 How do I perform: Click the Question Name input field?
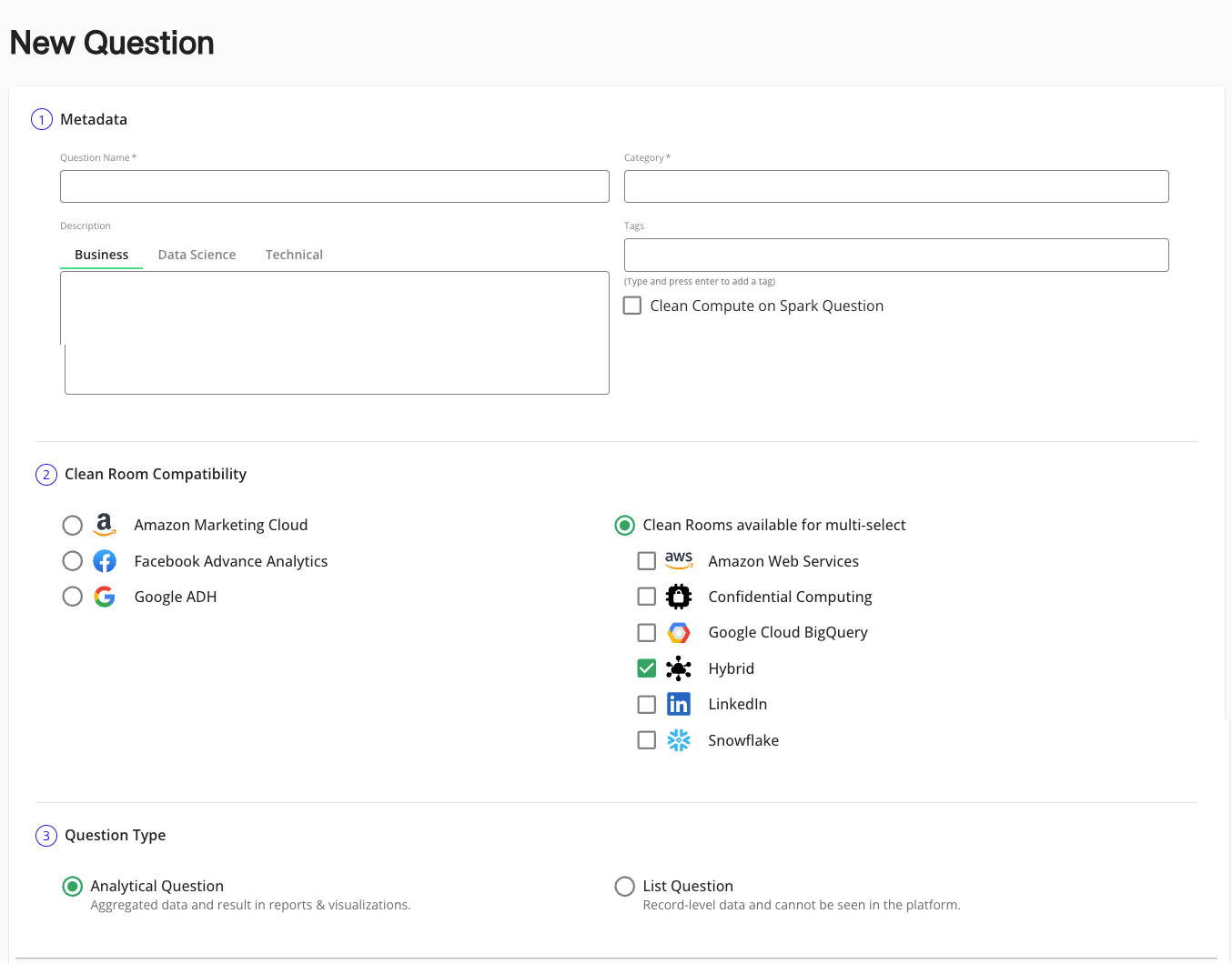pyautogui.click(x=334, y=186)
